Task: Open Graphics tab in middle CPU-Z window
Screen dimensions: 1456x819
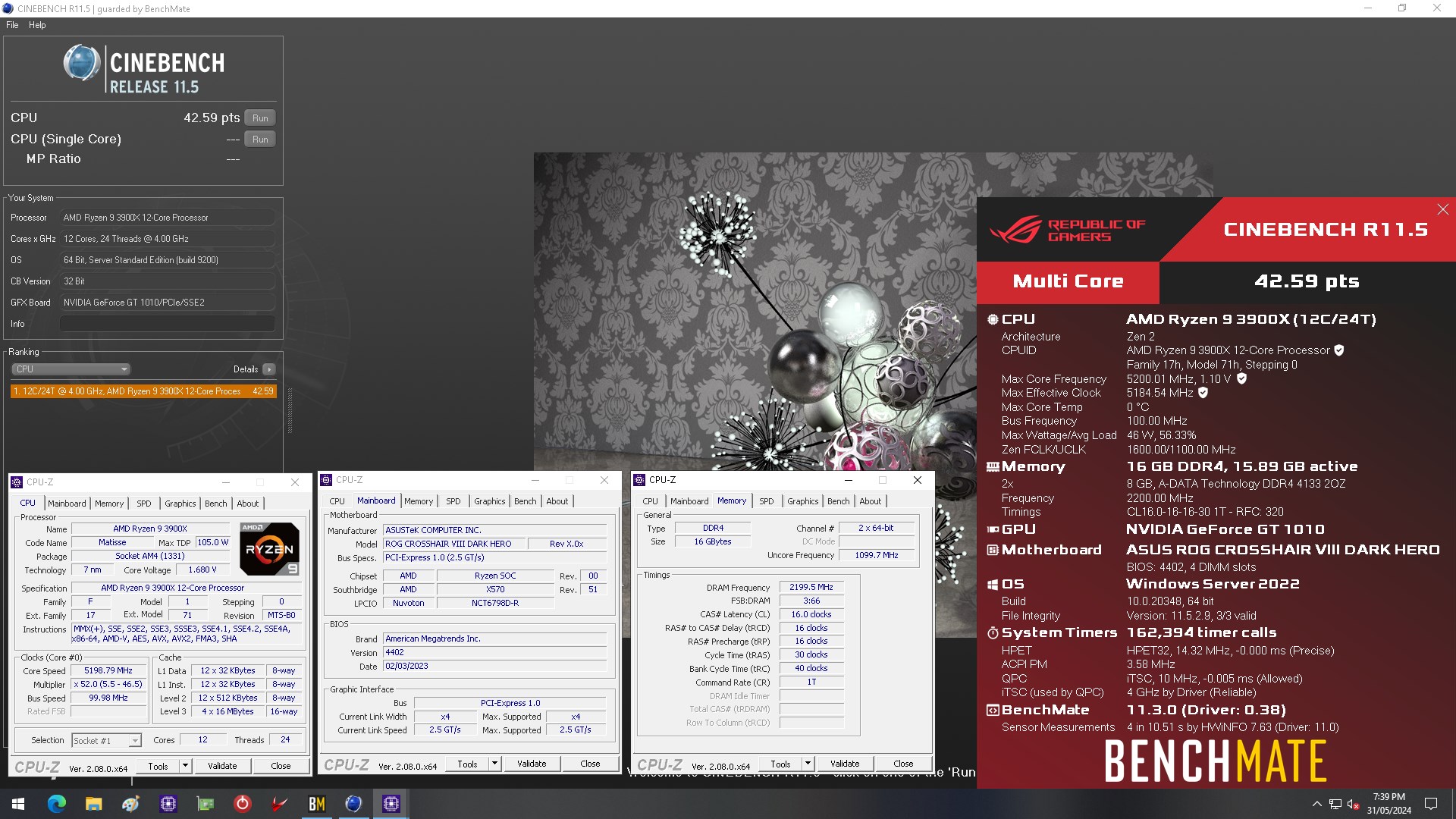Action: [x=489, y=501]
